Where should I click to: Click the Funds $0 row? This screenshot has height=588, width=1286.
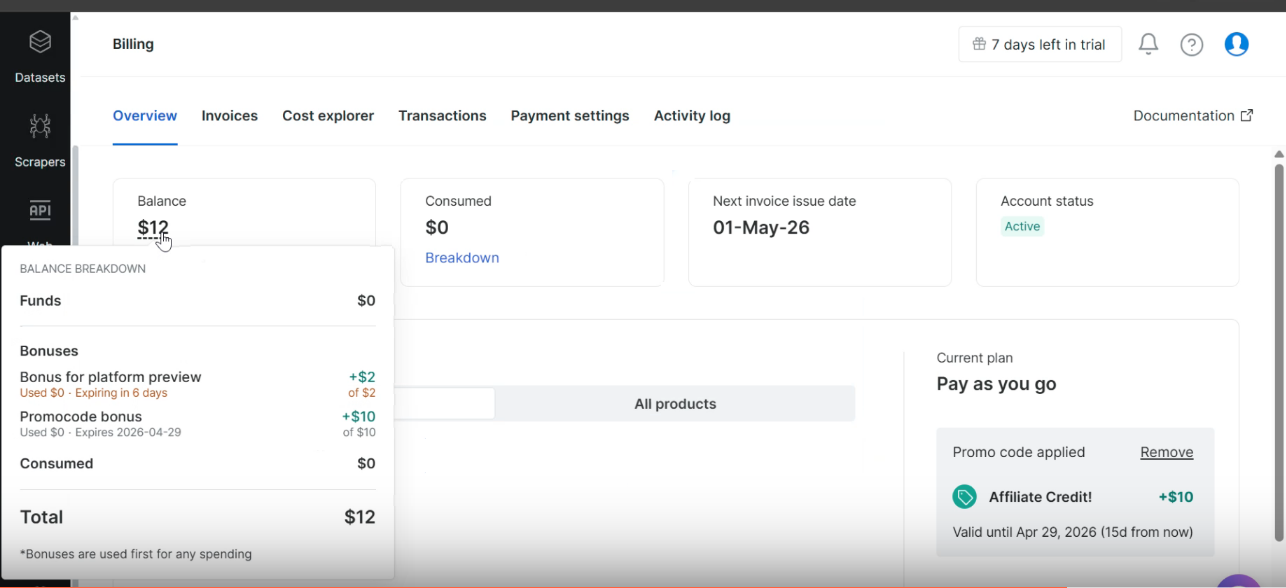point(198,301)
